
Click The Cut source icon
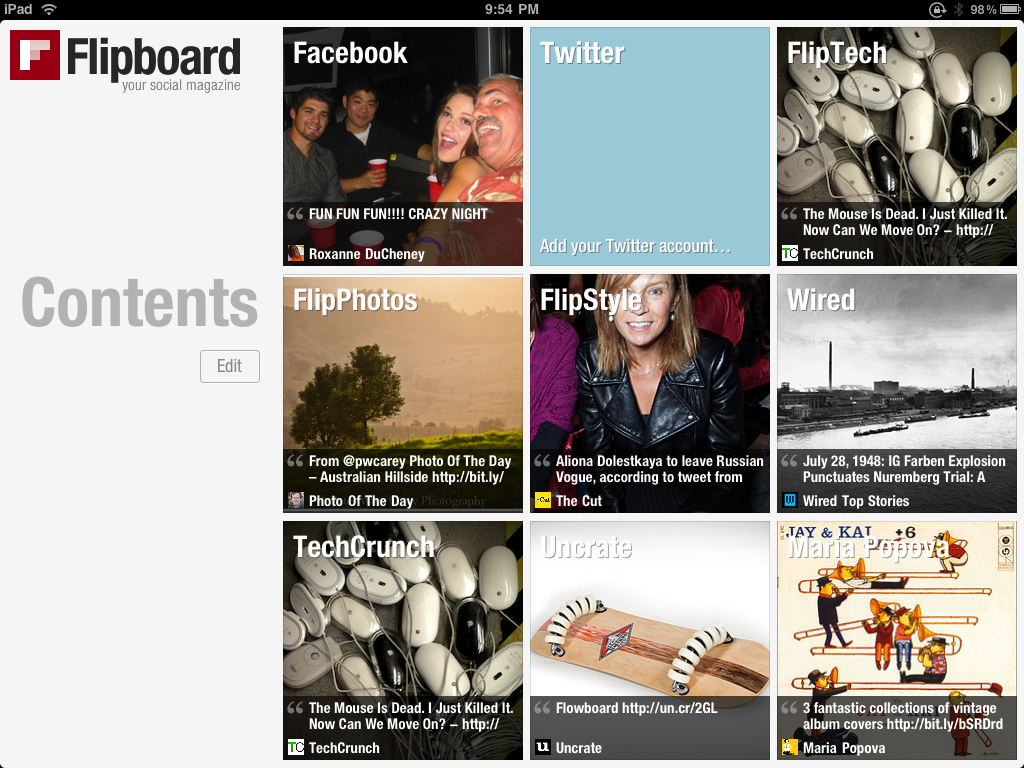(x=543, y=501)
